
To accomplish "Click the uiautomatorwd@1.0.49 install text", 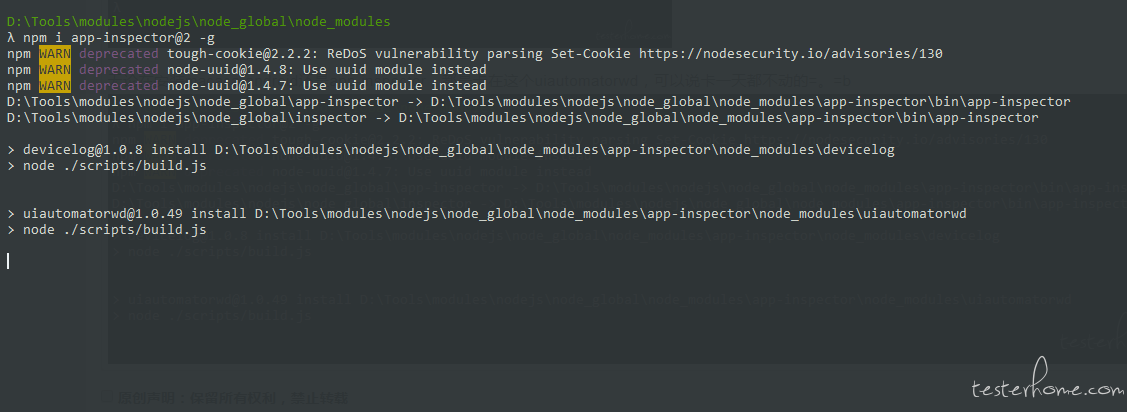I will [x=105, y=214].
